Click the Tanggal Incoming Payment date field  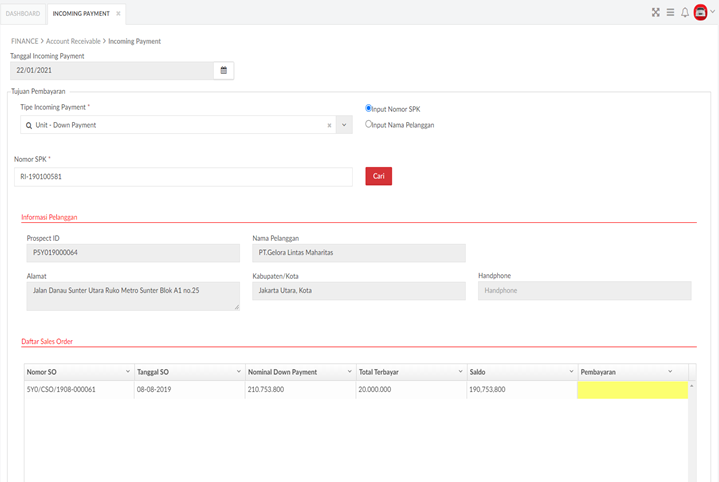coord(112,70)
